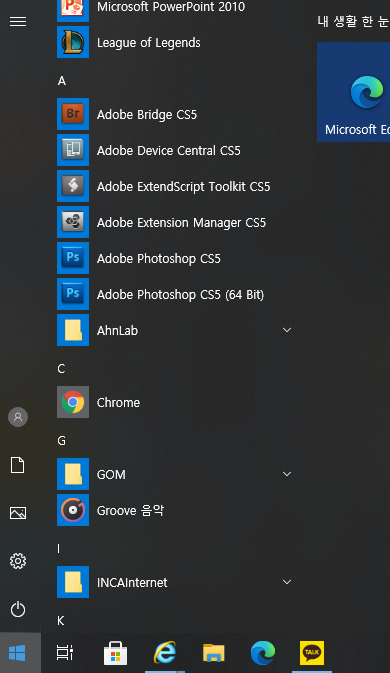This screenshot has height=673, width=390.
Task: Click the letter C section header
Action: tap(61, 369)
